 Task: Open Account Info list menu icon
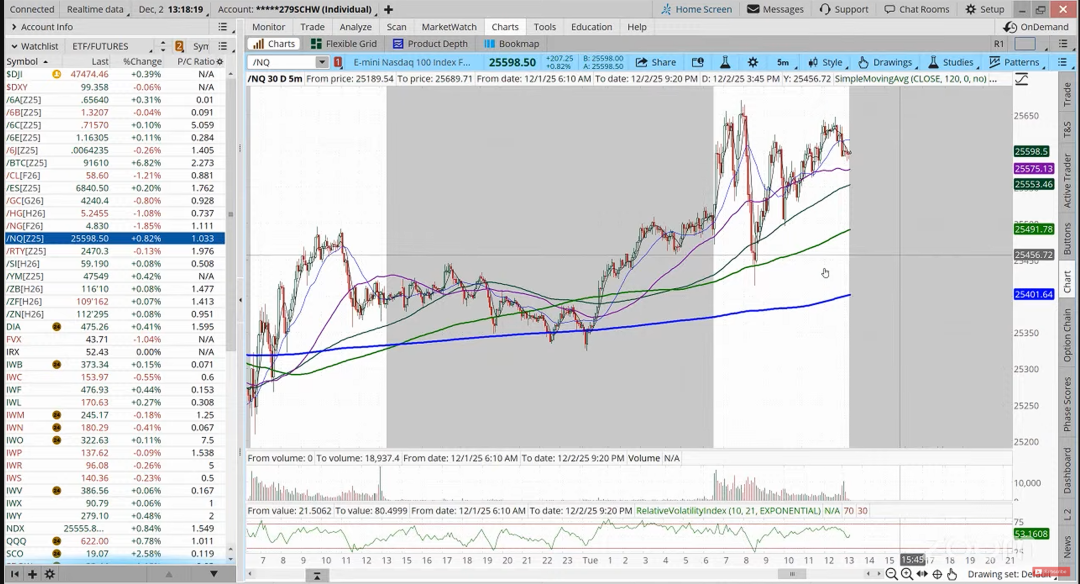point(222,27)
